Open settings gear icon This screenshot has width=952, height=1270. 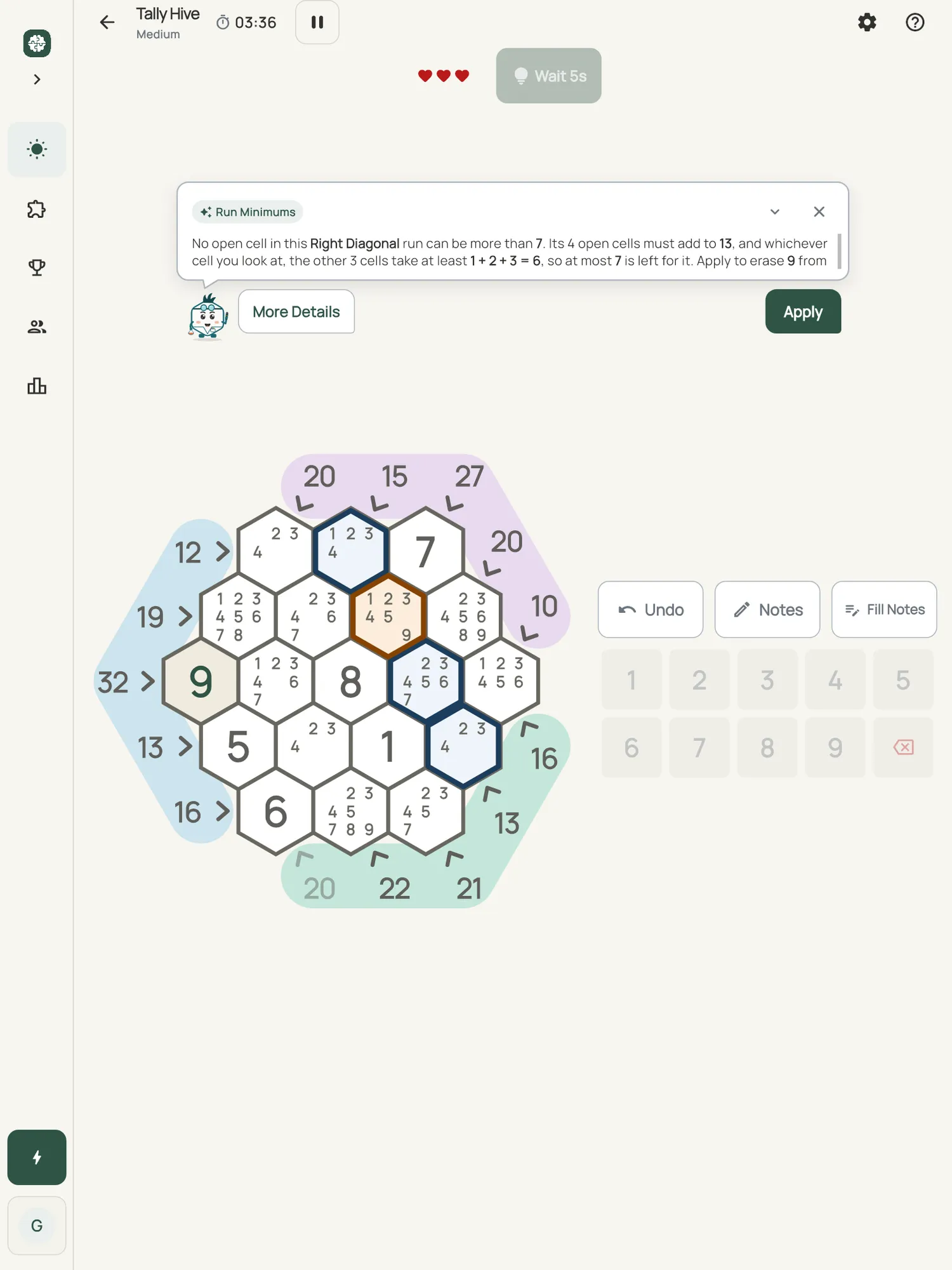click(x=867, y=23)
